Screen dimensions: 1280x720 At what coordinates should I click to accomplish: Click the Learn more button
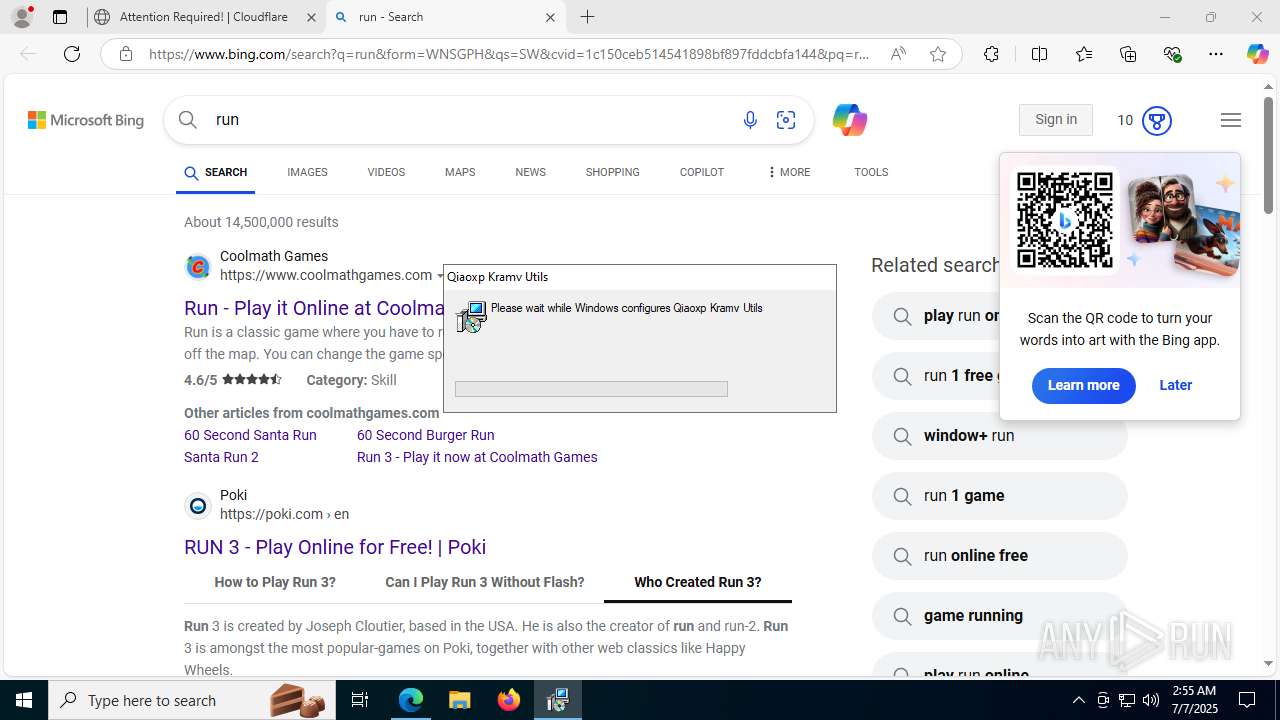pyautogui.click(x=1083, y=385)
